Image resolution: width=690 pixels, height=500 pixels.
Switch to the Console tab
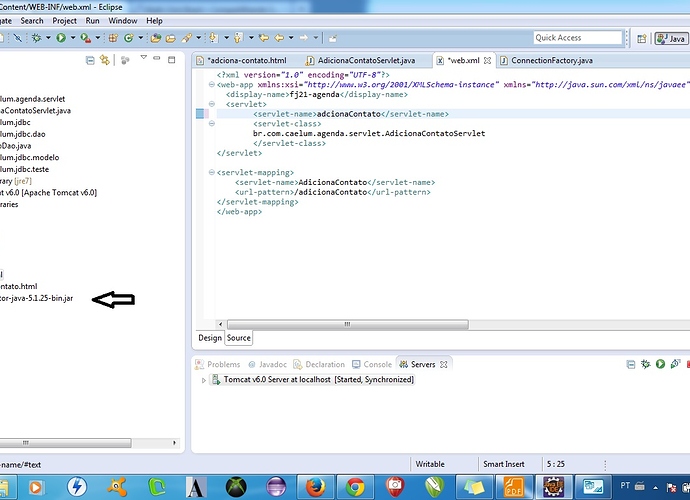click(377, 364)
